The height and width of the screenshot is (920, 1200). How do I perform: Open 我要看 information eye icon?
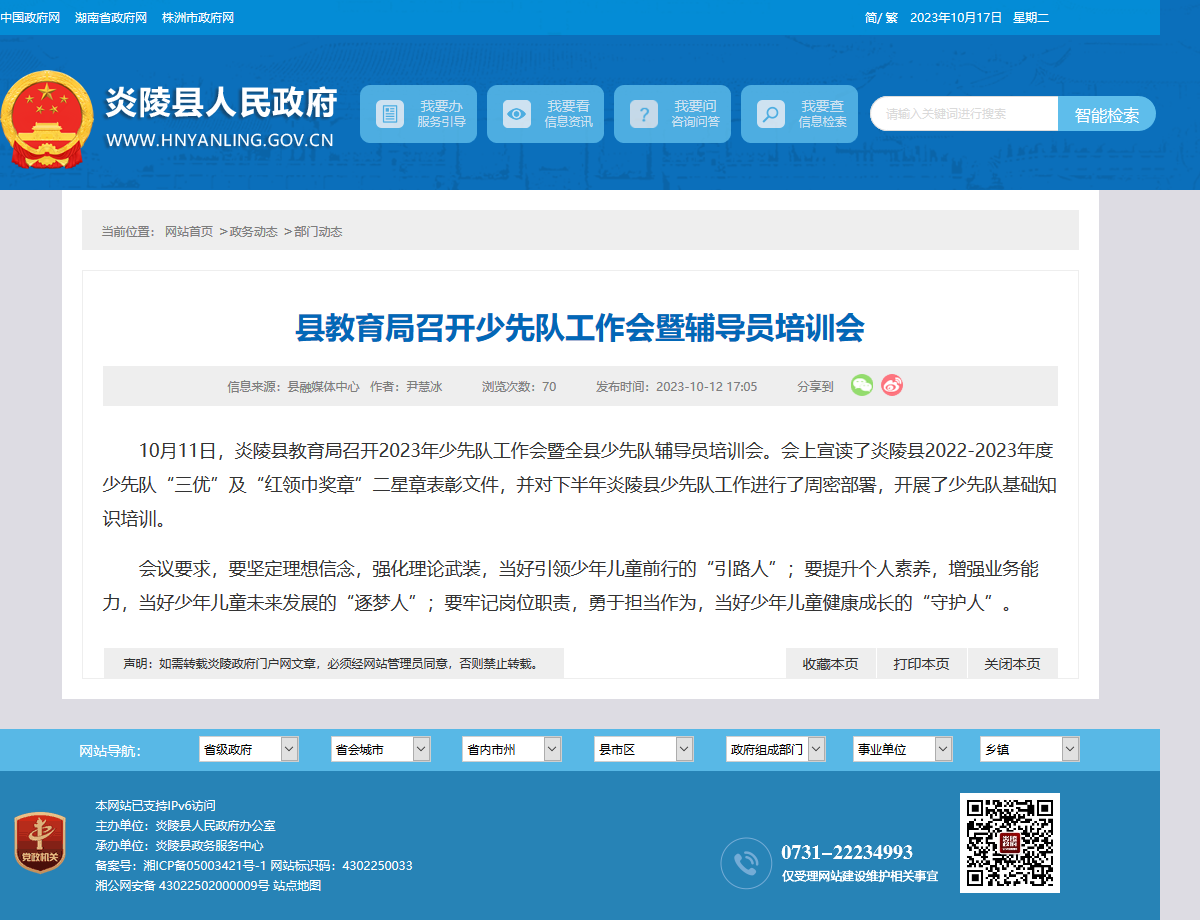tap(517, 114)
